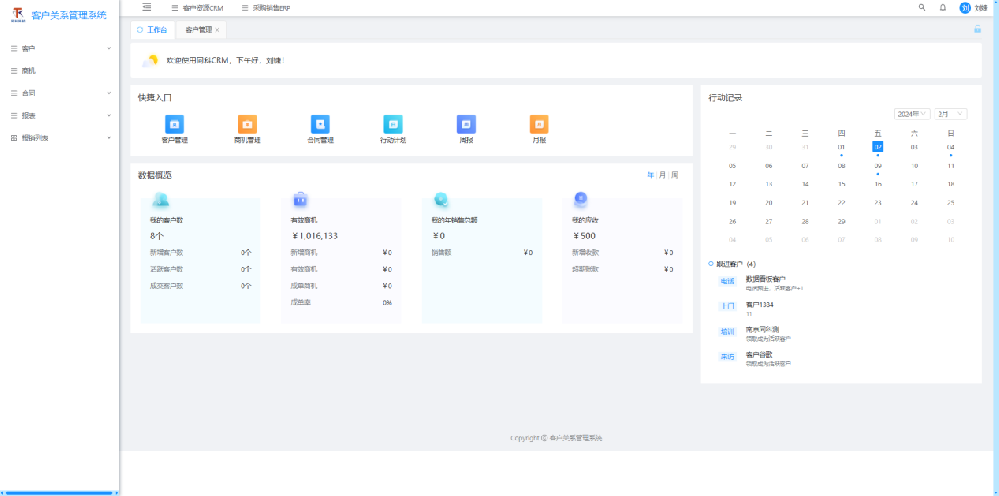
Task: Click the search magnifier icon in header
Action: [x=922, y=7]
